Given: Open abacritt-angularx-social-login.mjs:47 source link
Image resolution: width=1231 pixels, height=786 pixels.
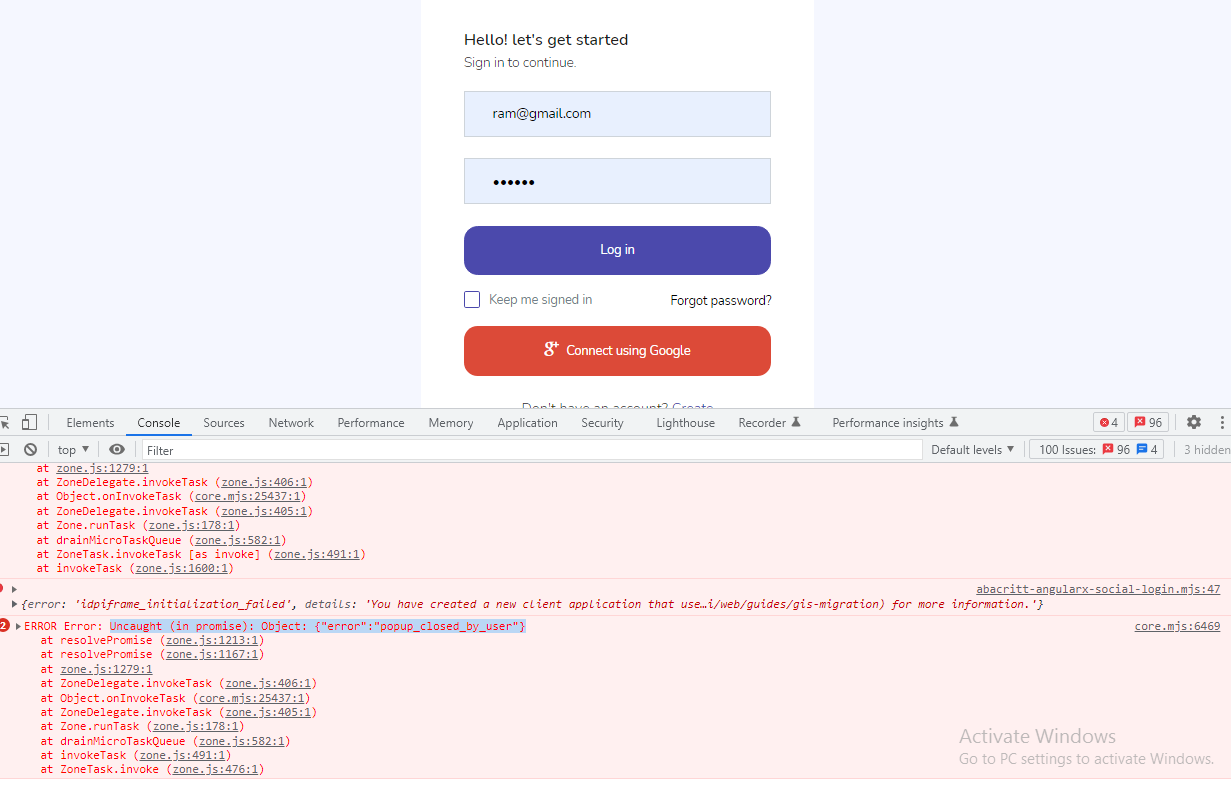Looking at the screenshot, I should [x=1098, y=590].
